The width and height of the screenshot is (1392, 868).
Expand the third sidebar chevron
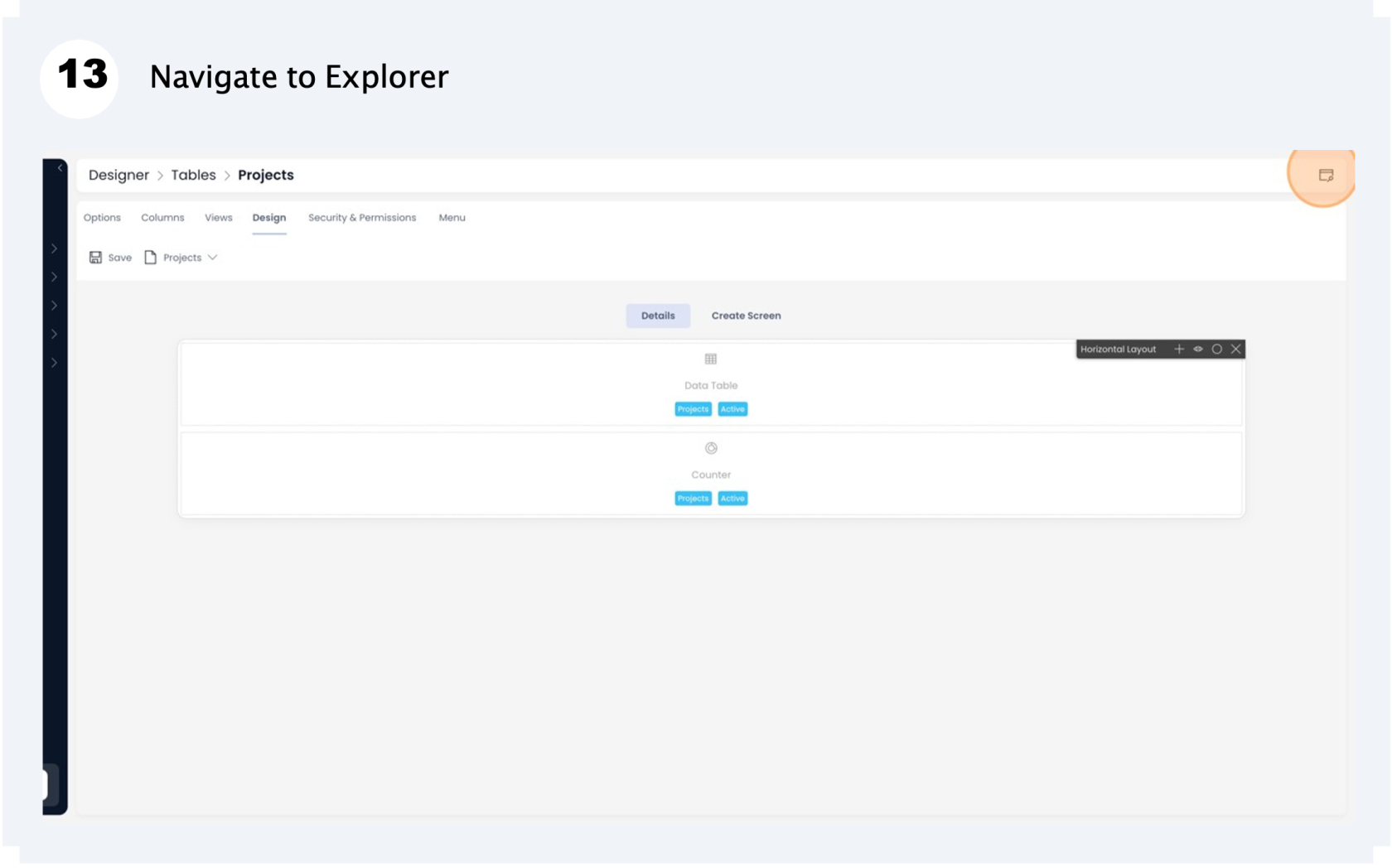[54, 306]
